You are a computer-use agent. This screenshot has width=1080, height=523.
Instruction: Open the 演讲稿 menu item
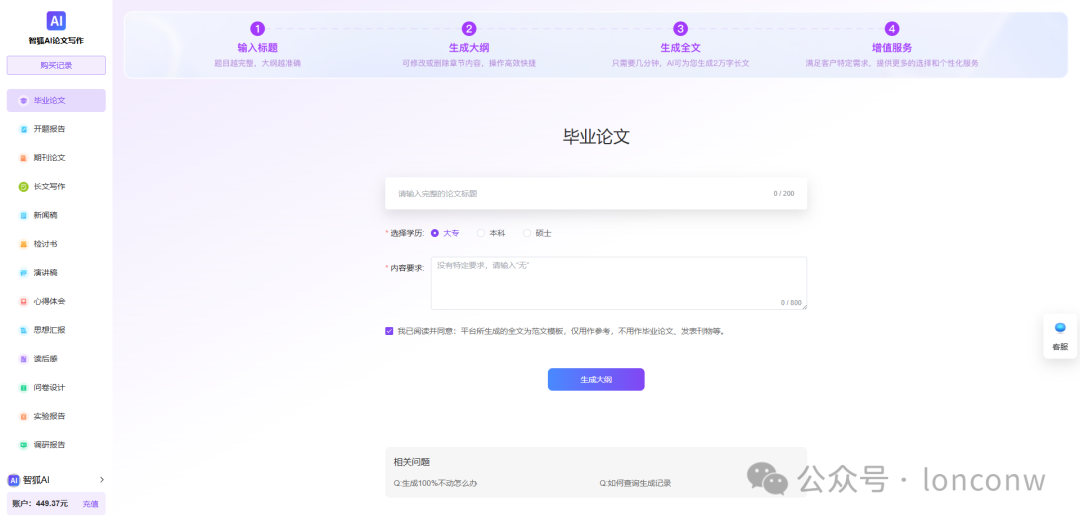(56, 273)
